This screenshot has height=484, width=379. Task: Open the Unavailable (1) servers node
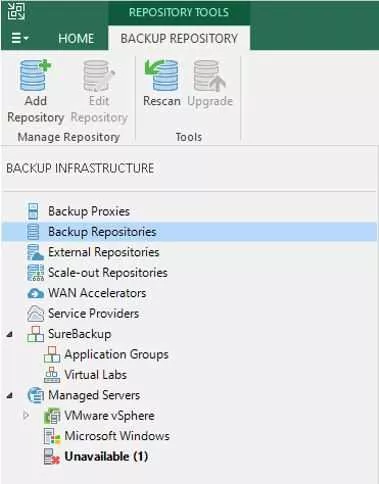pyautogui.click(x=106, y=456)
